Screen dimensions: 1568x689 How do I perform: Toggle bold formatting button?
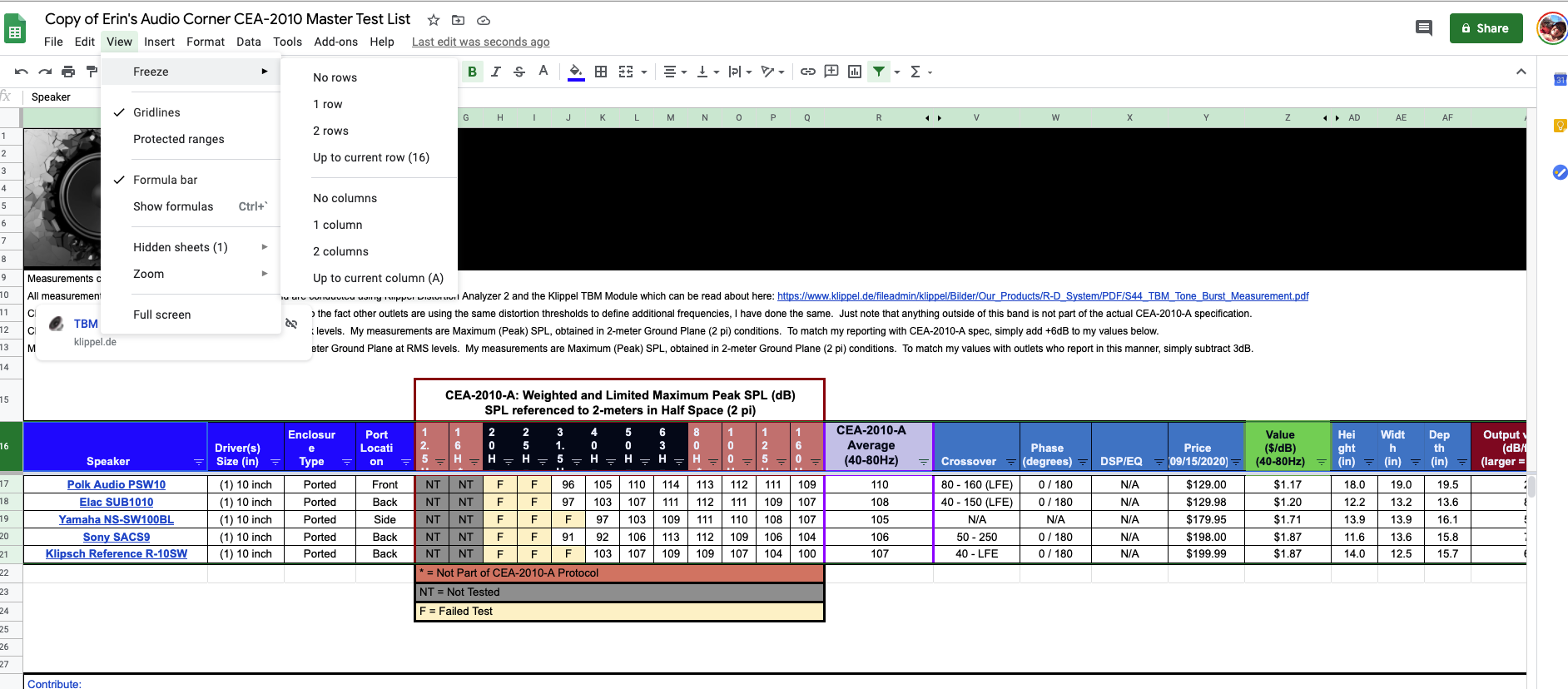[472, 72]
